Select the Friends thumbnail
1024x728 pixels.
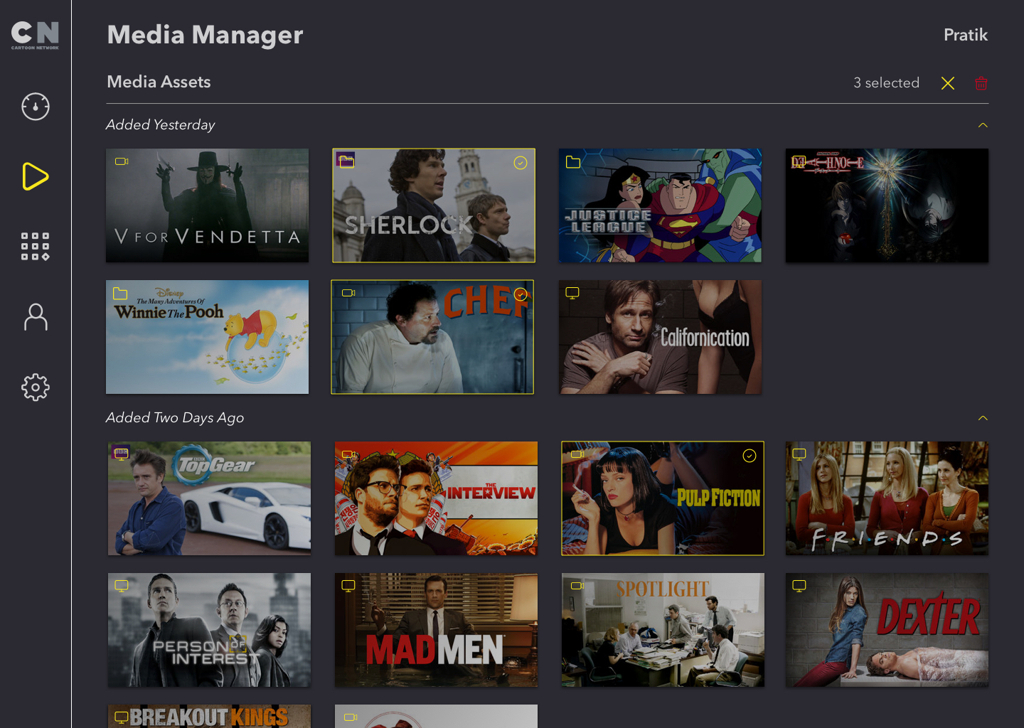click(x=886, y=498)
